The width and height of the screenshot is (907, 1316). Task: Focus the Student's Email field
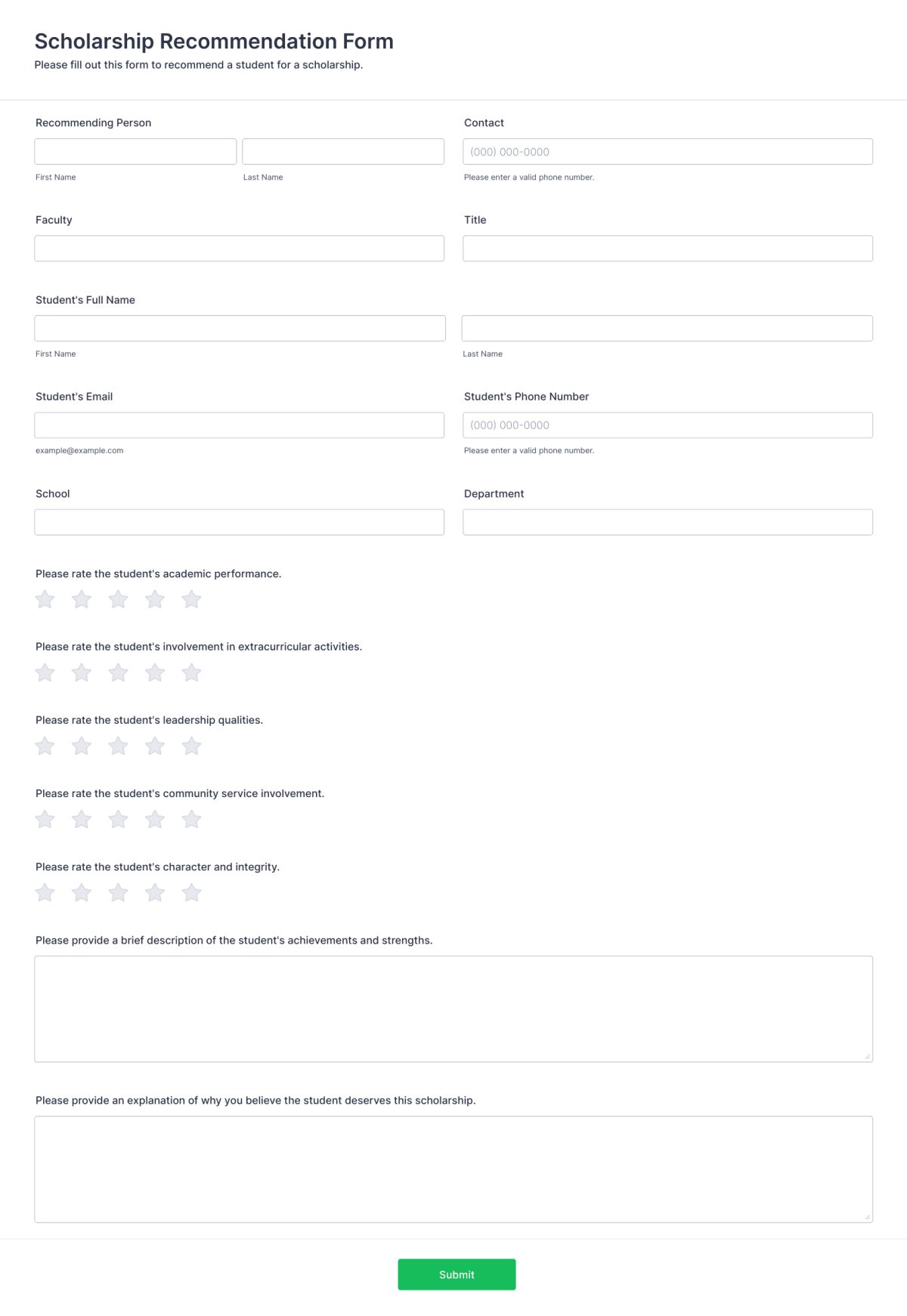pyautogui.click(x=240, y=425)
